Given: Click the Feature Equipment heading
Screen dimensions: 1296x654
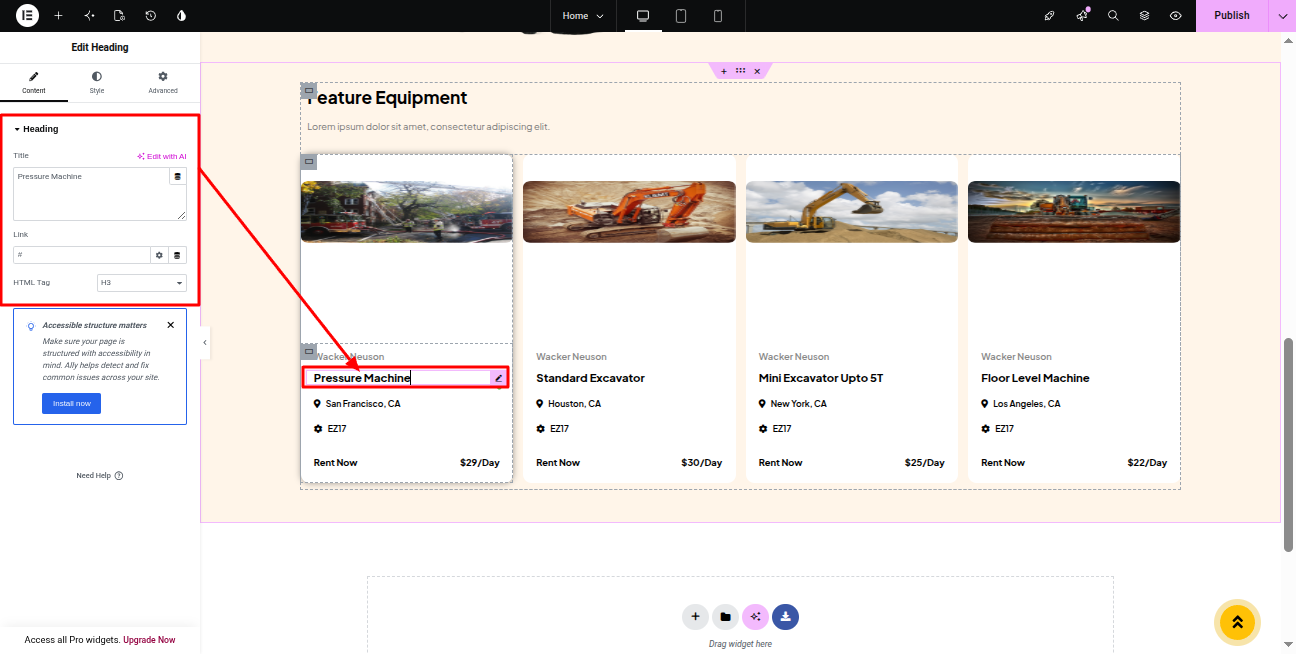Looking at the screenshot, I should coord(387,98).
